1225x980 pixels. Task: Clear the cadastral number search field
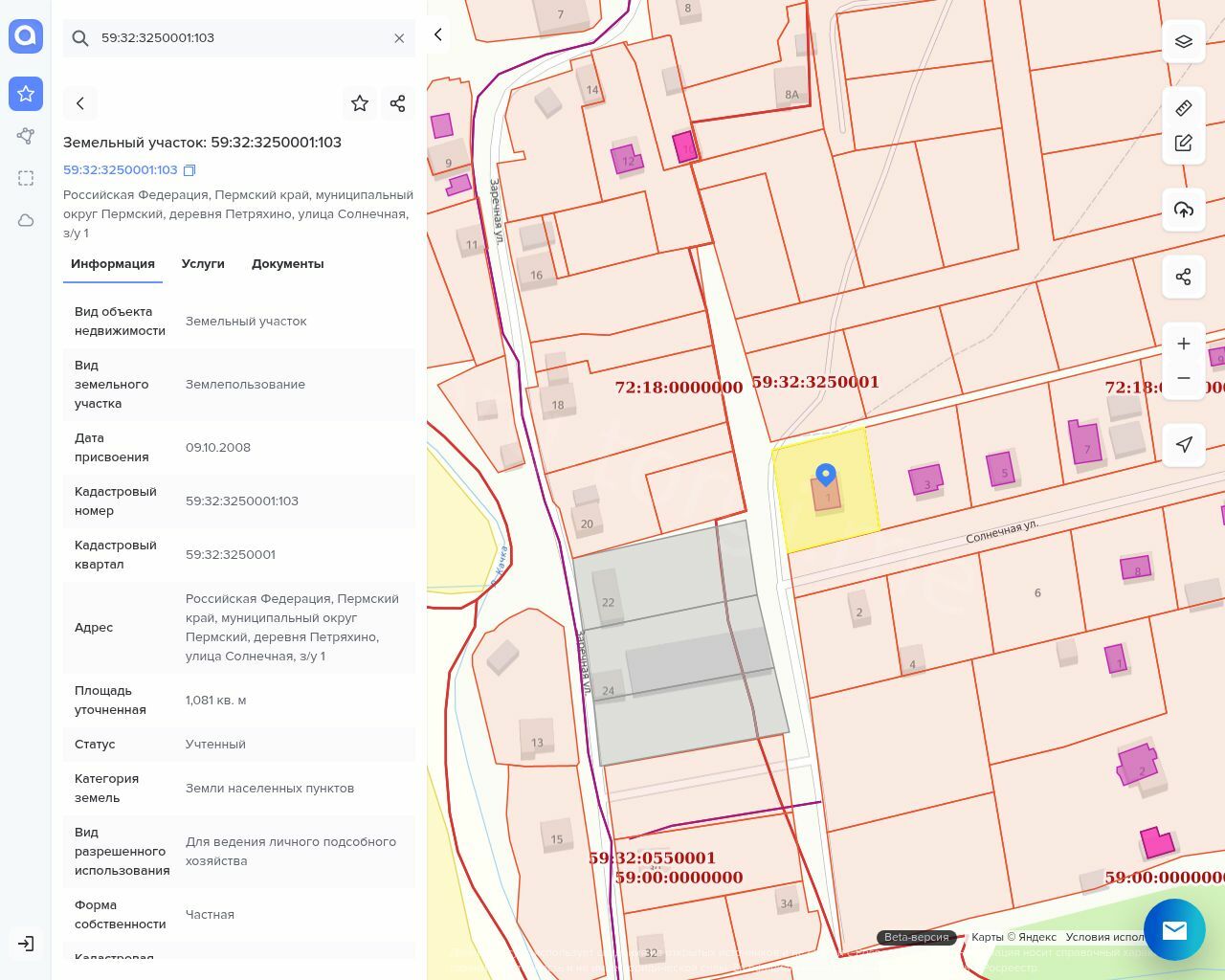click(399, 38)
